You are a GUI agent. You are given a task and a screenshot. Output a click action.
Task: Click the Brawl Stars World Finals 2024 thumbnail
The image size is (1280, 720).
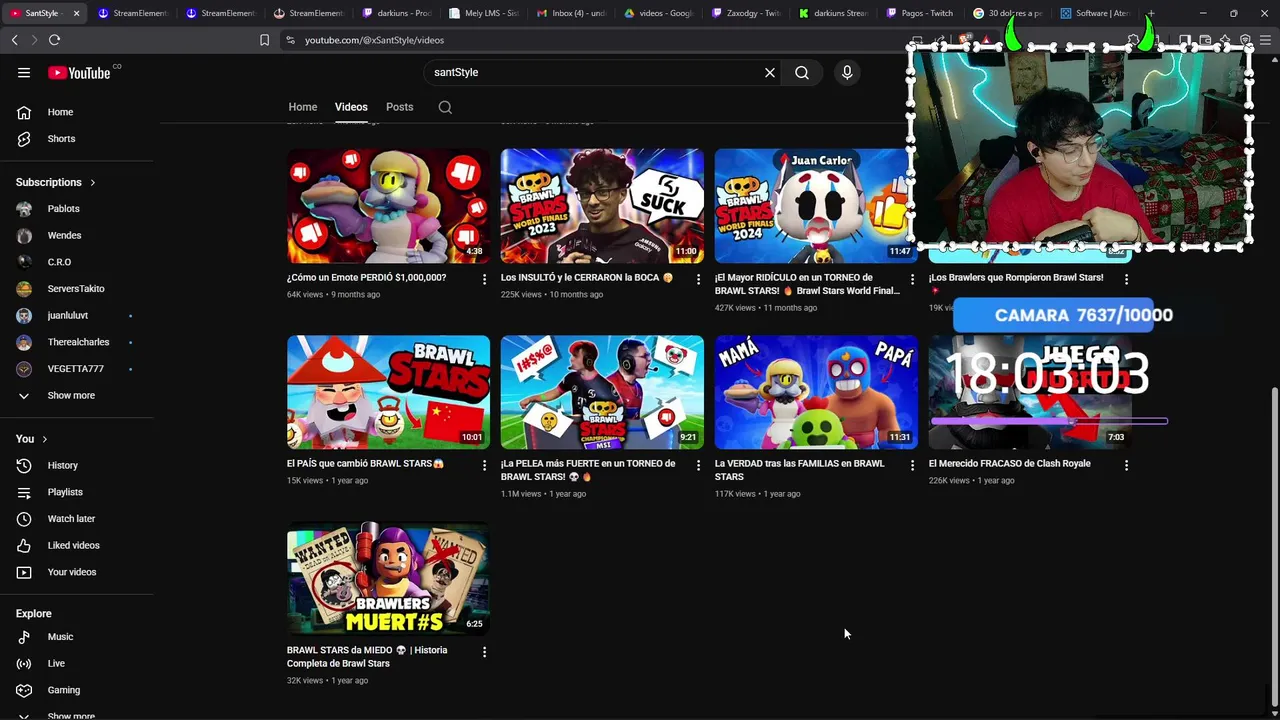(x=815, y=206)
